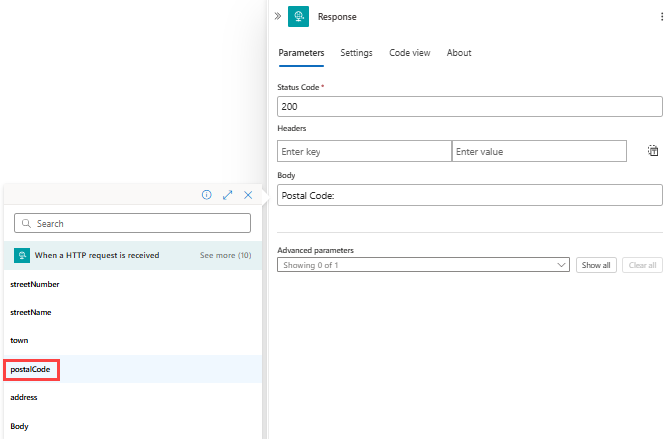
Task: Delete the header row with trash icon
Action: (x=652, y=151)
